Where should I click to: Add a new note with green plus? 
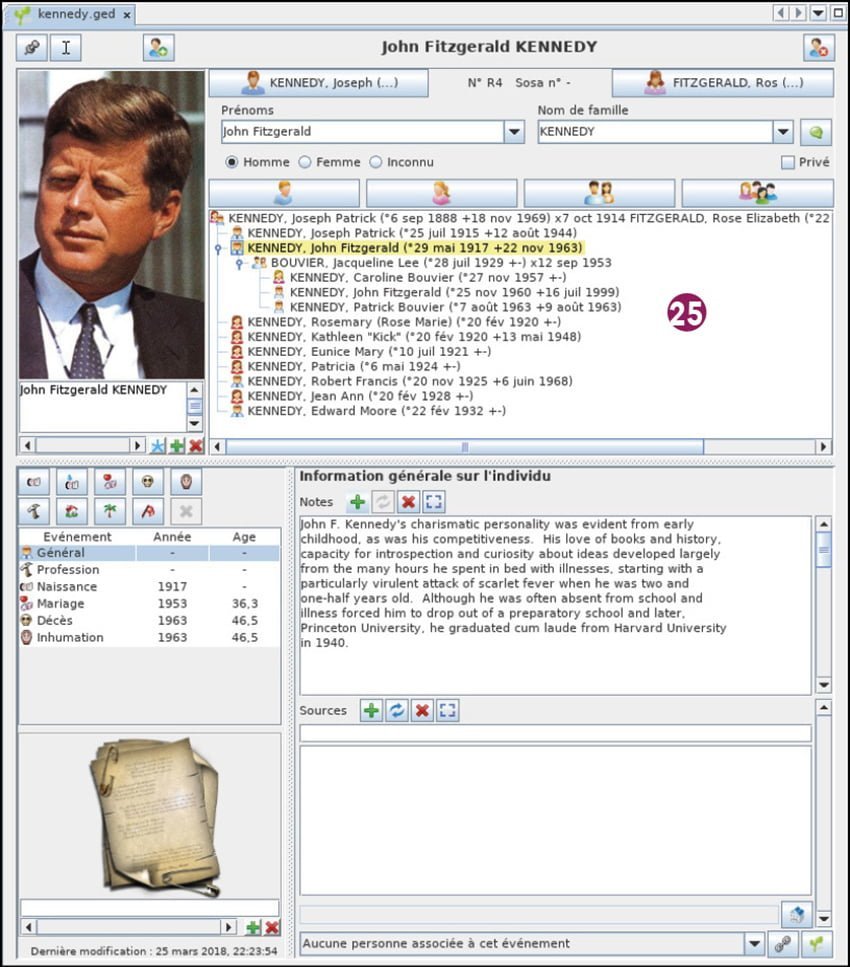[x=357, y=502]
